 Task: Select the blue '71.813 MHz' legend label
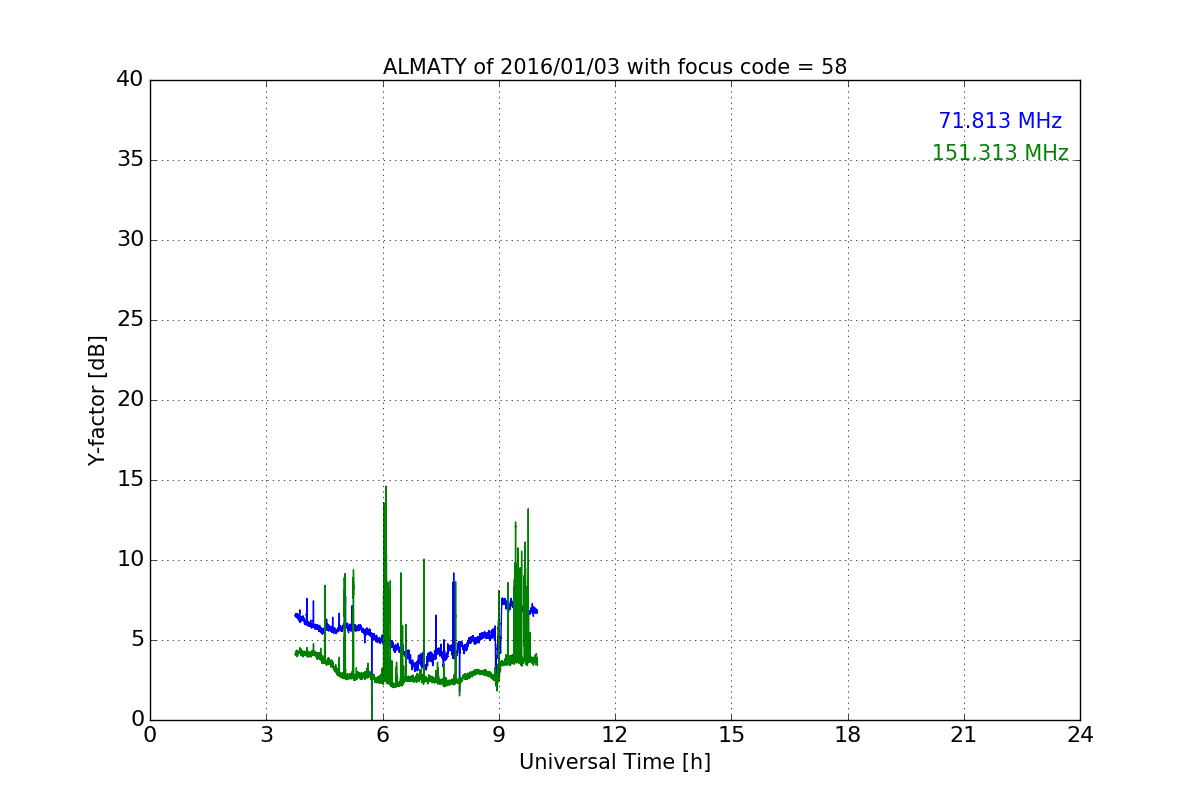[1000, 121]
